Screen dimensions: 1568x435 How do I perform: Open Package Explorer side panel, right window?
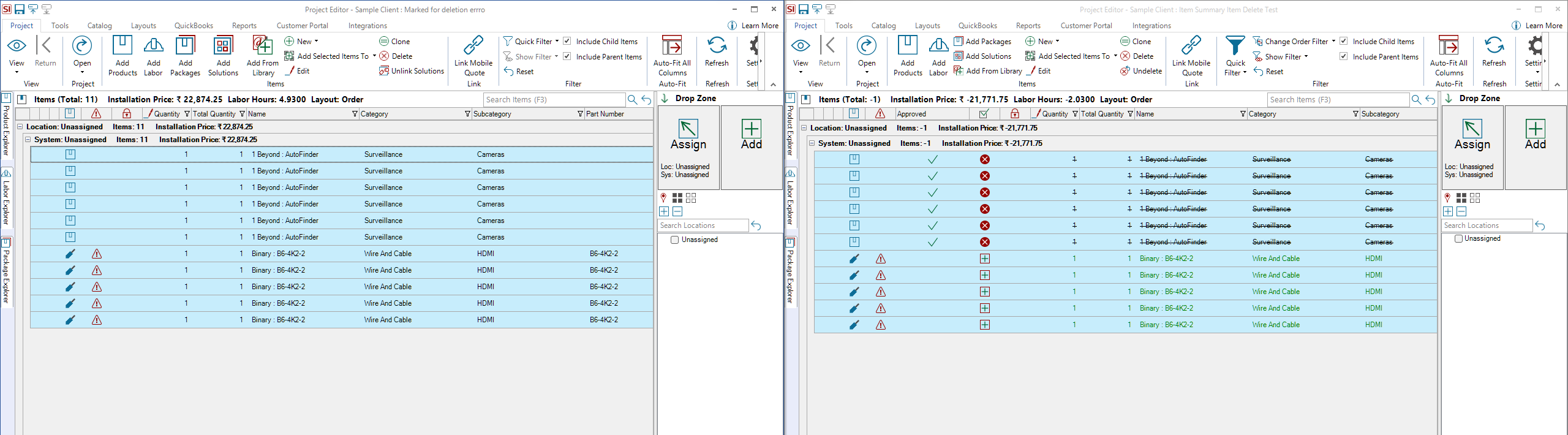[x=790, y=273]
